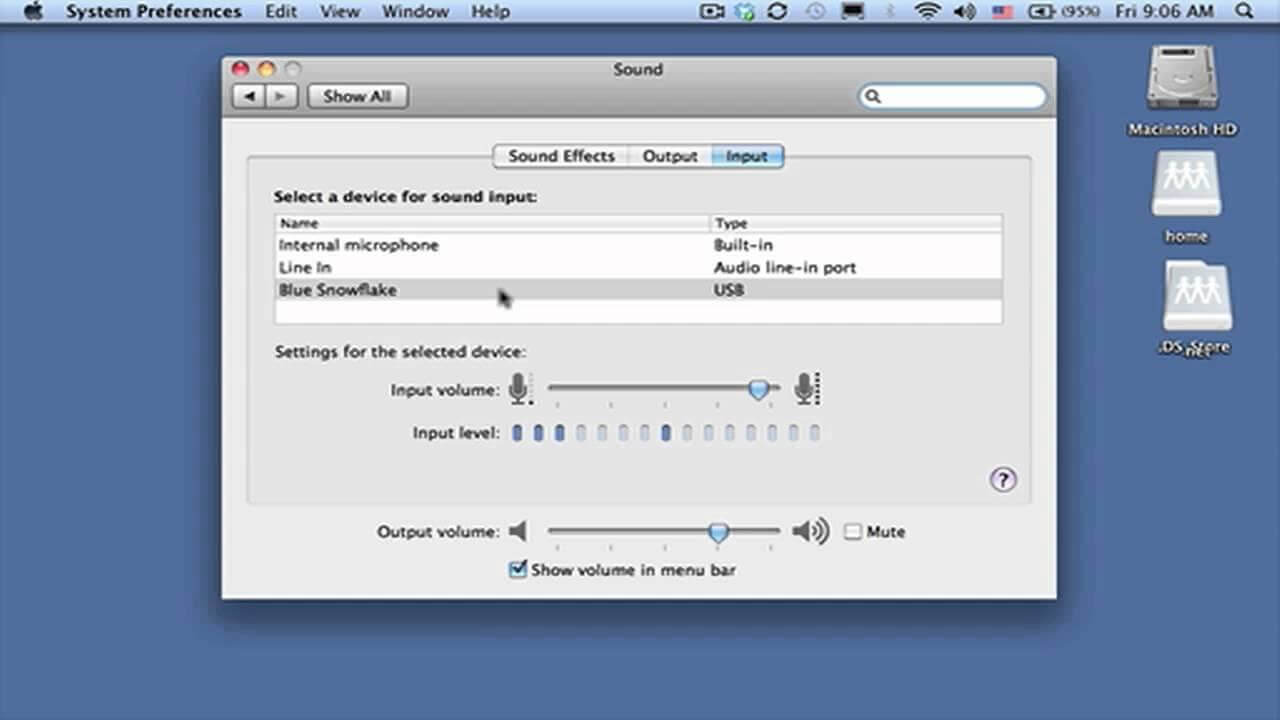Open the Macintosh HD drive icon

1181,80
